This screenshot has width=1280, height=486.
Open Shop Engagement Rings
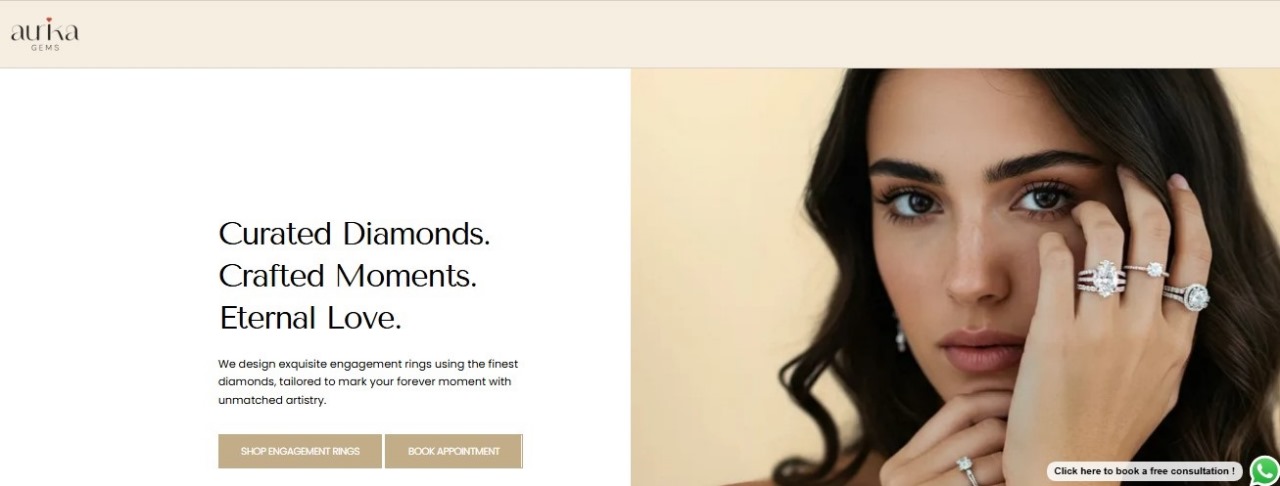(300, 451)
